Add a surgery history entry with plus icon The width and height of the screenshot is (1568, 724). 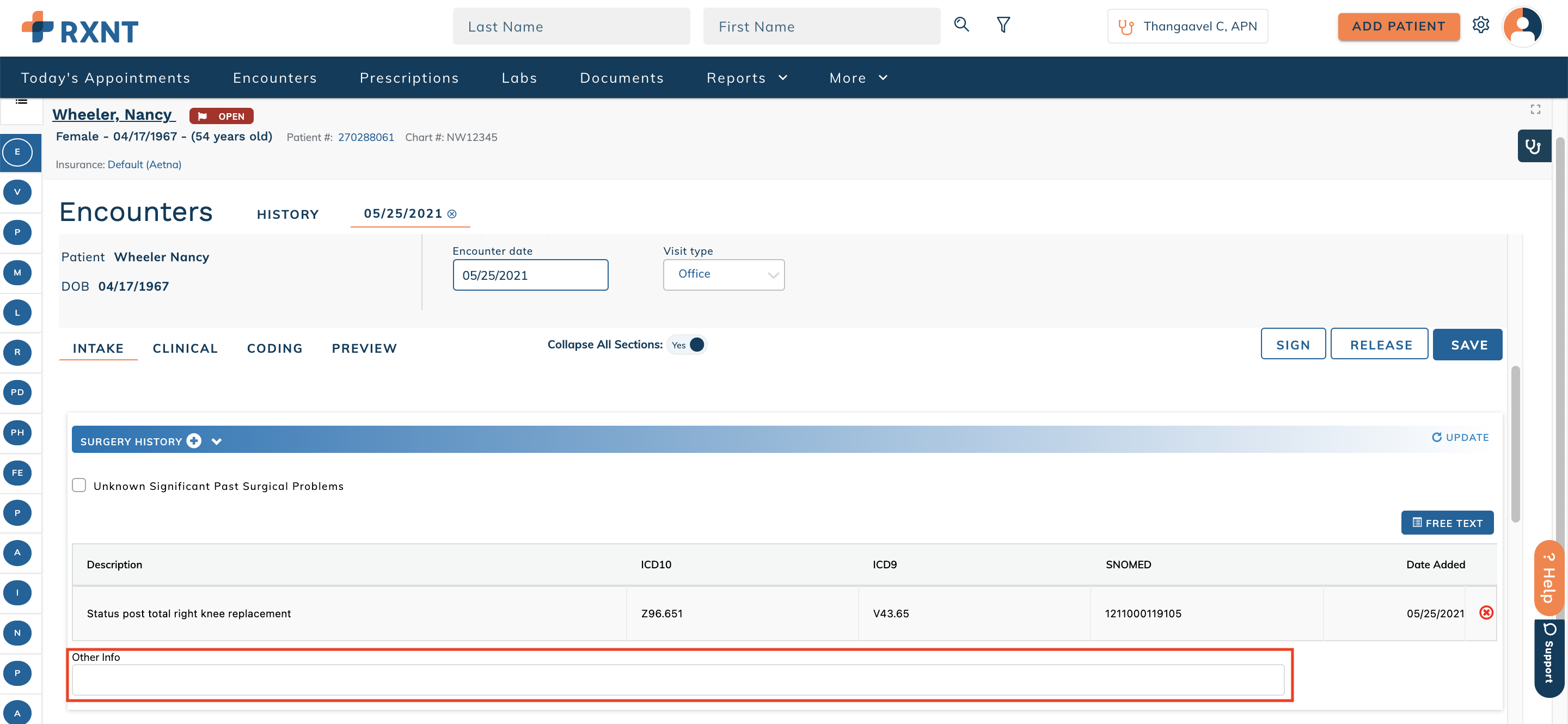click(x=194, y=440)
